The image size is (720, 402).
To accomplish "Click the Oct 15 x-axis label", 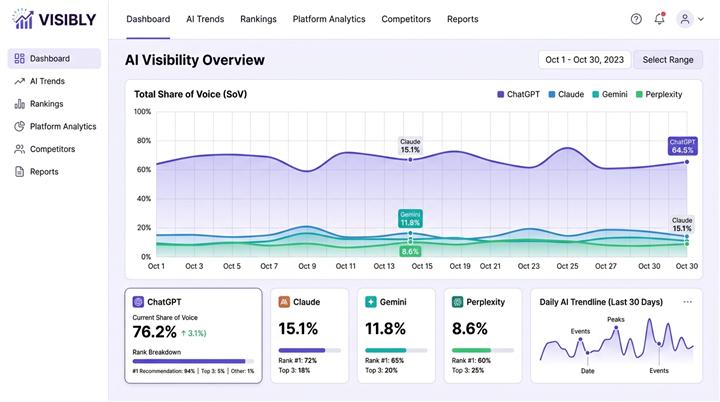I will 422,266.
